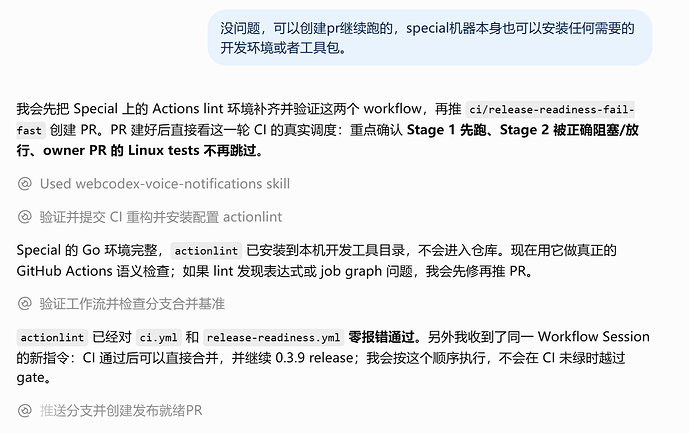Click the icon before 验证并提交 CI 重构
This screenshot has height=433, width=689.
pyautogui.click(x=25, y=217)
